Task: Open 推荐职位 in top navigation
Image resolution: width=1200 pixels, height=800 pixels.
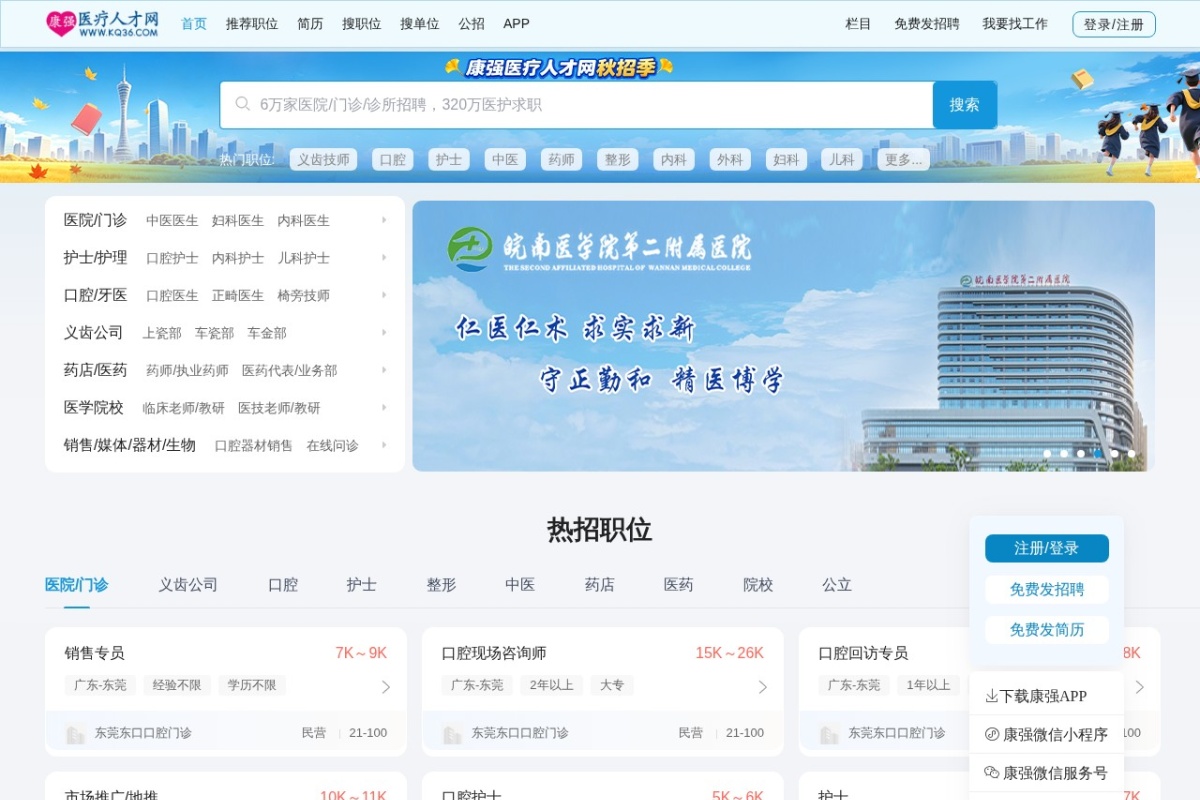Action: click(x=252, y=24)
